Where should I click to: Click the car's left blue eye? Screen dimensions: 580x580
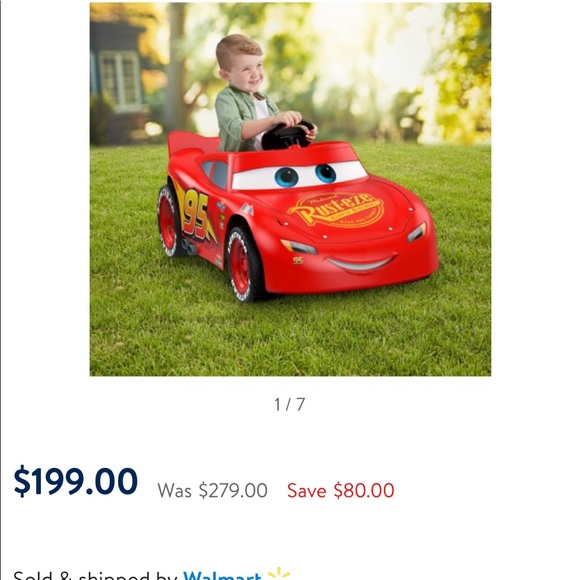click(287, 177)
